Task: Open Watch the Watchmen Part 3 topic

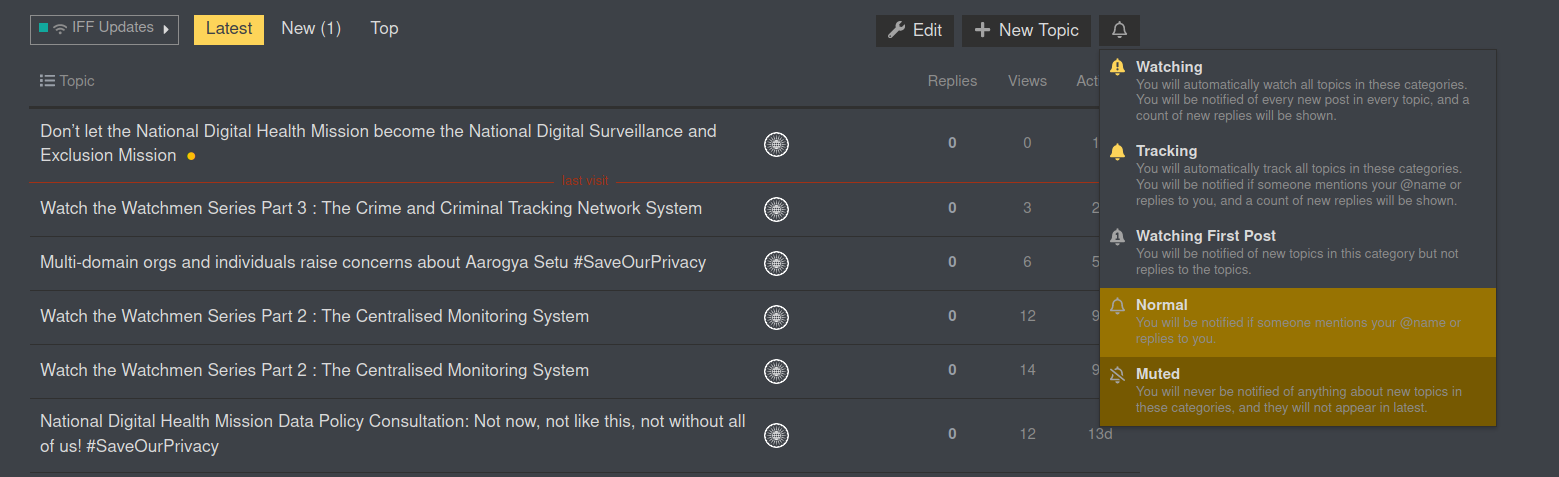Action: [x=371, y=209]
